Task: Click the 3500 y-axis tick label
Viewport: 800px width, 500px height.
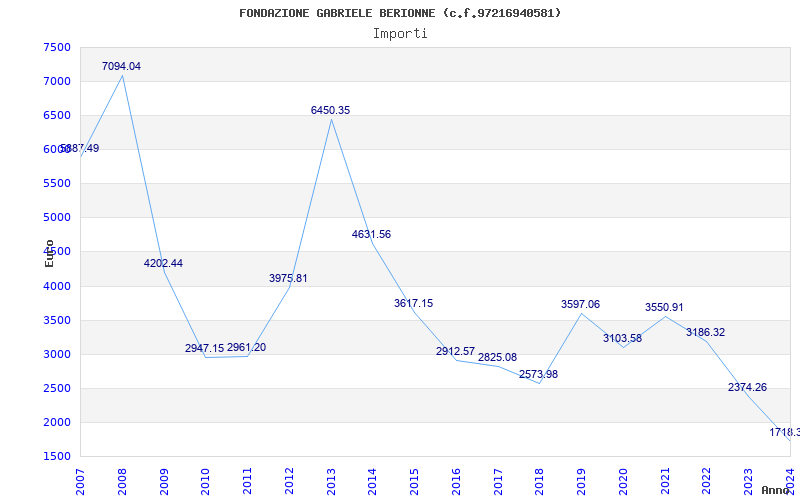Action: [x=57, y=320]
